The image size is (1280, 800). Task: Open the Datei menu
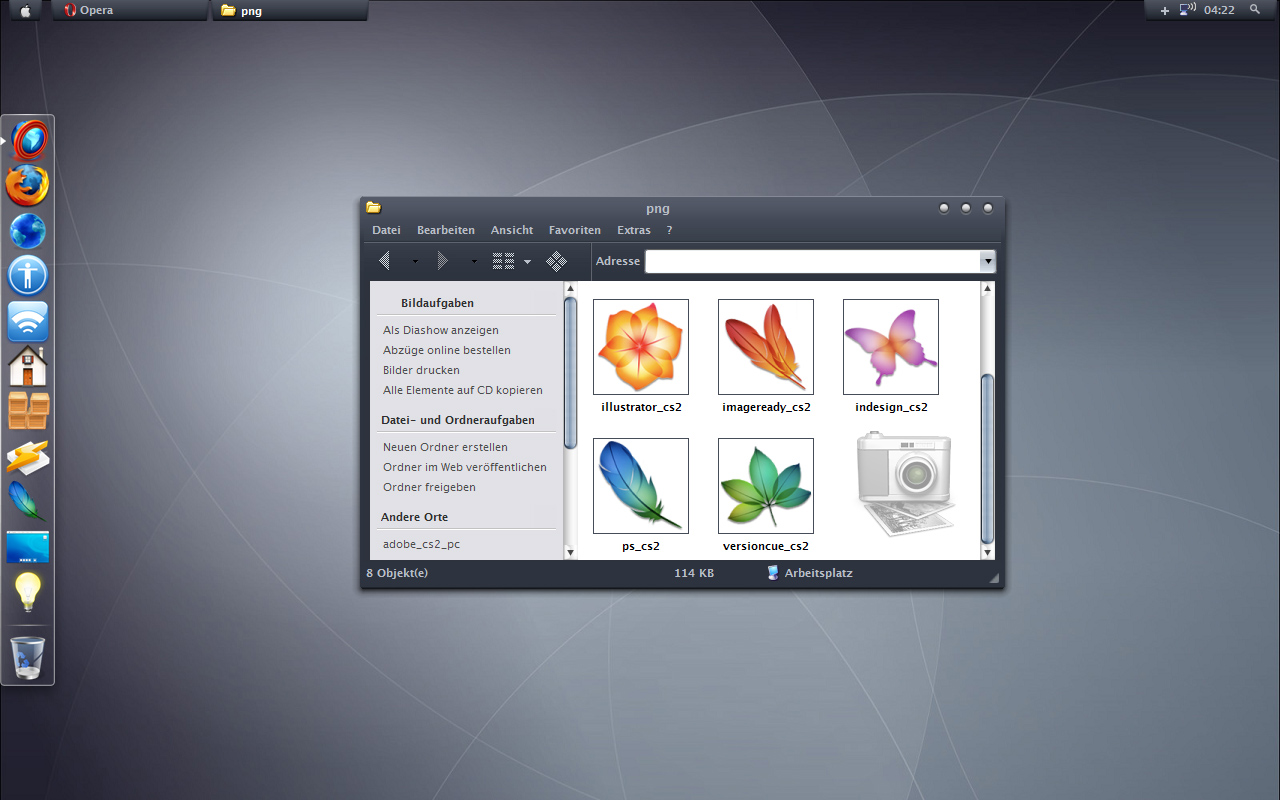coord(386,230)
